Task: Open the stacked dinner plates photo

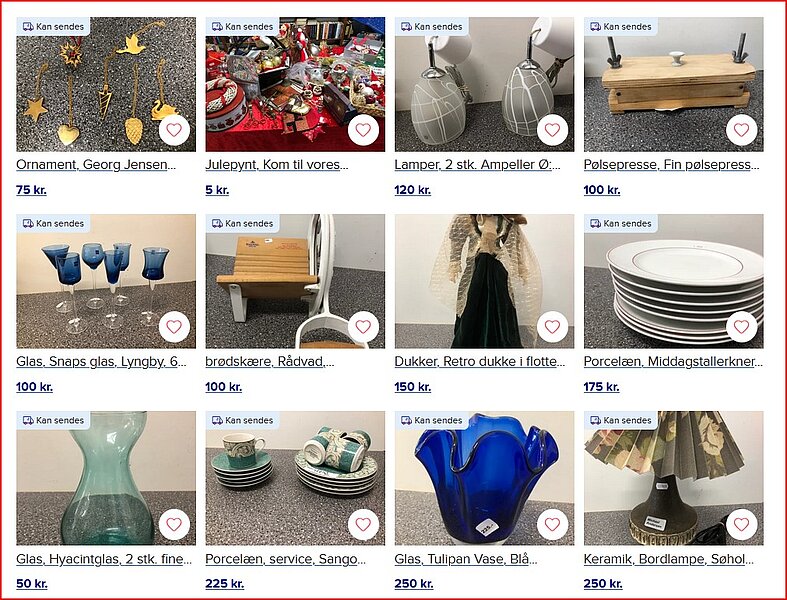Action: [x=674, y=281]
